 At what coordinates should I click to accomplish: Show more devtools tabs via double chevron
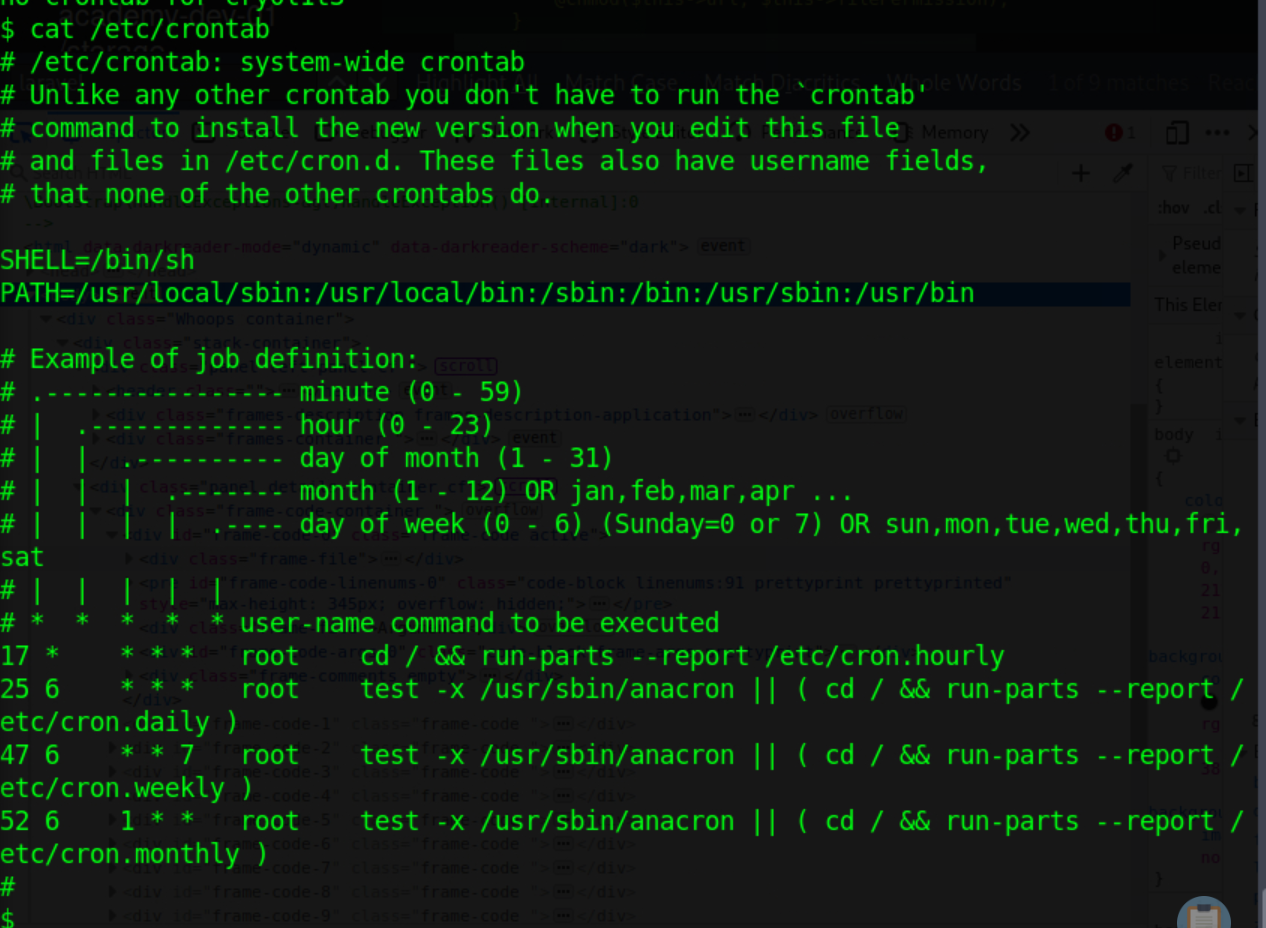1020,133
